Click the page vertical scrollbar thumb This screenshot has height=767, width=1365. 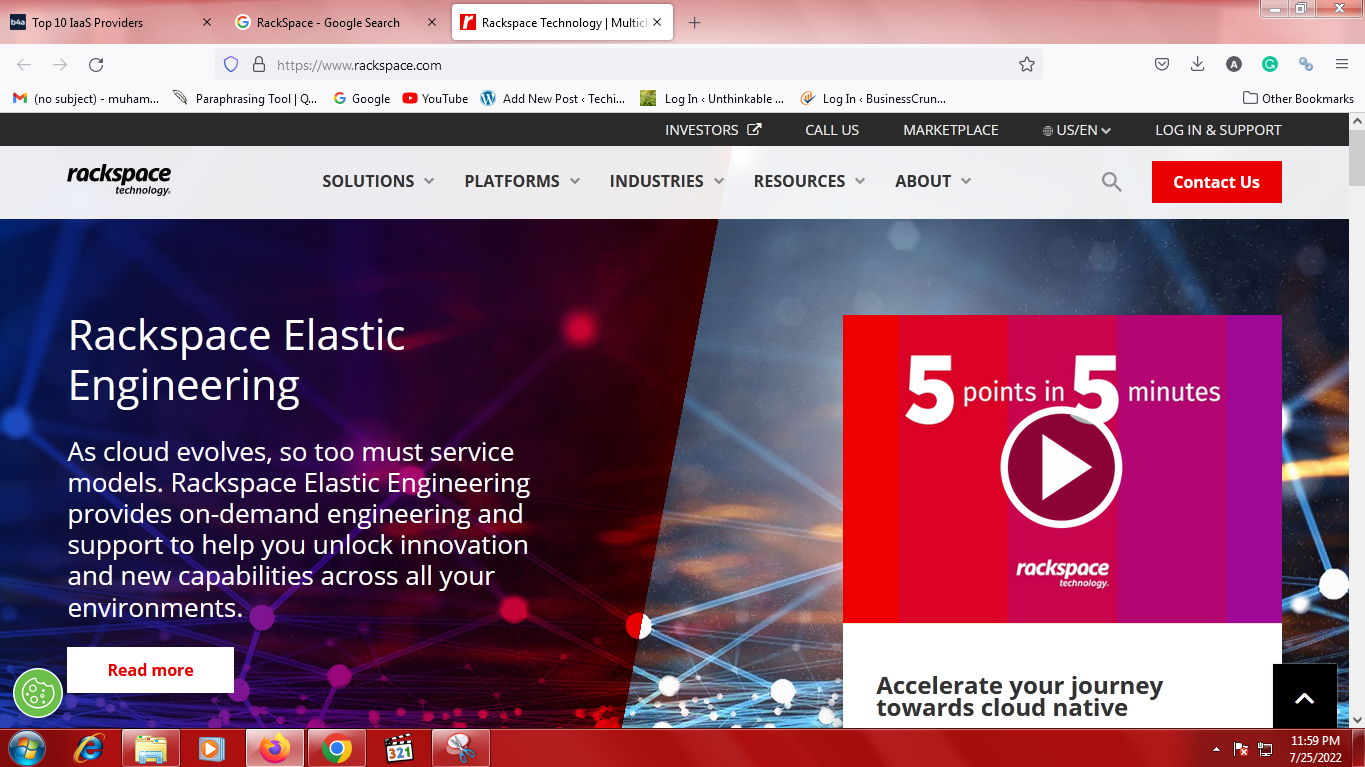click(x=1356, y=158)
